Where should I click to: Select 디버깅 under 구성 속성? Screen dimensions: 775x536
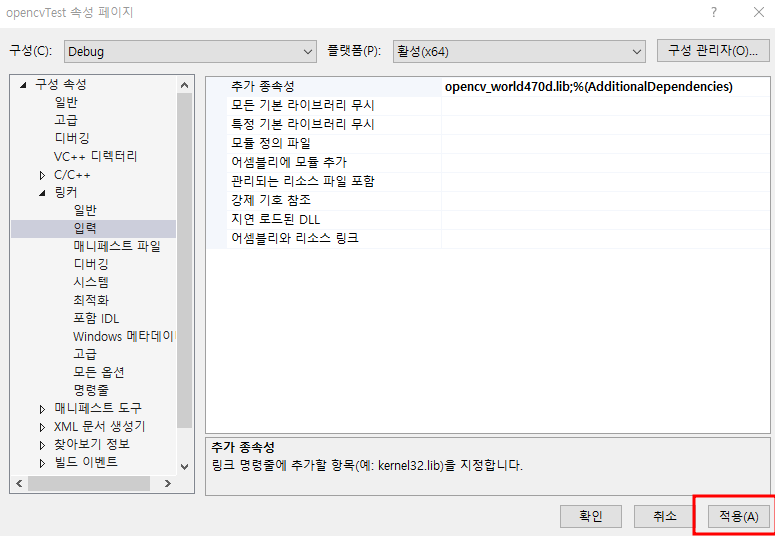(72, 138)
